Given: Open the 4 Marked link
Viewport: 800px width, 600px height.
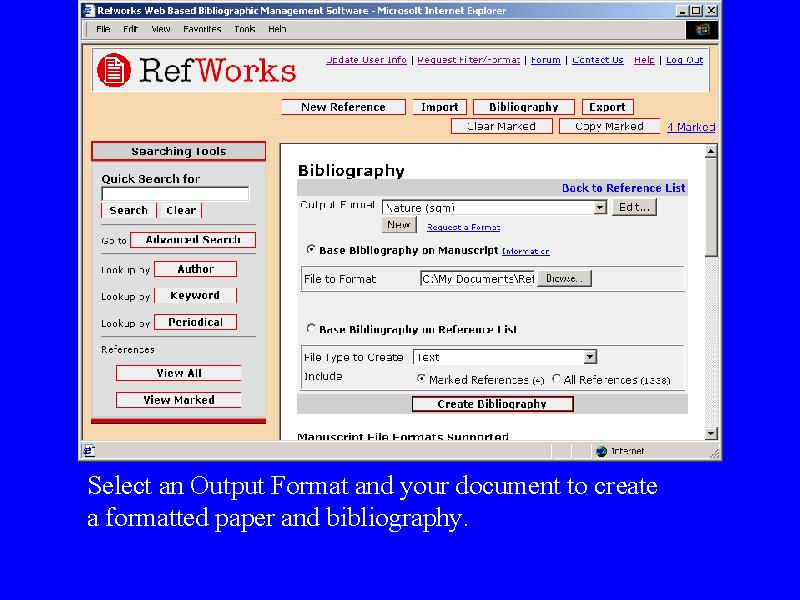Looking at the screenshot, I should 691,127.
